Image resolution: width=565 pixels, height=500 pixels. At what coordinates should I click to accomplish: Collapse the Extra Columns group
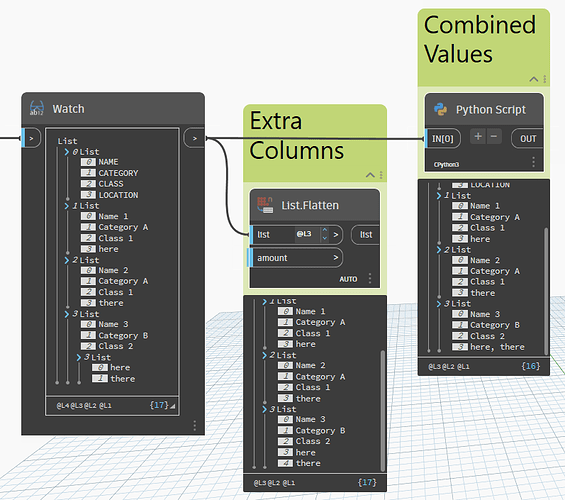(x=370, y=175)
